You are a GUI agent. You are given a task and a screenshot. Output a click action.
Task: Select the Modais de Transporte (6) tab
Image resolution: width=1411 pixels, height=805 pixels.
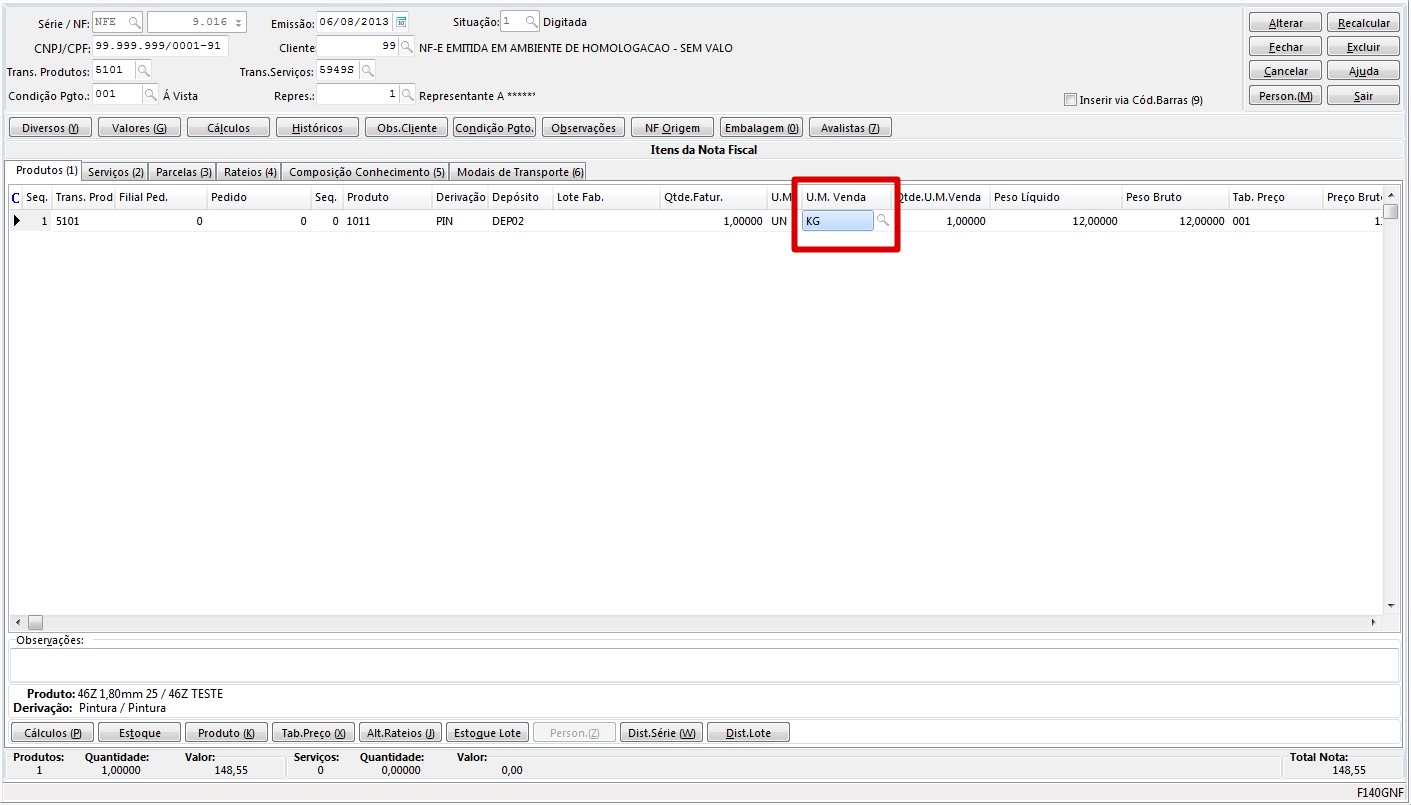[x=519, y=172]
